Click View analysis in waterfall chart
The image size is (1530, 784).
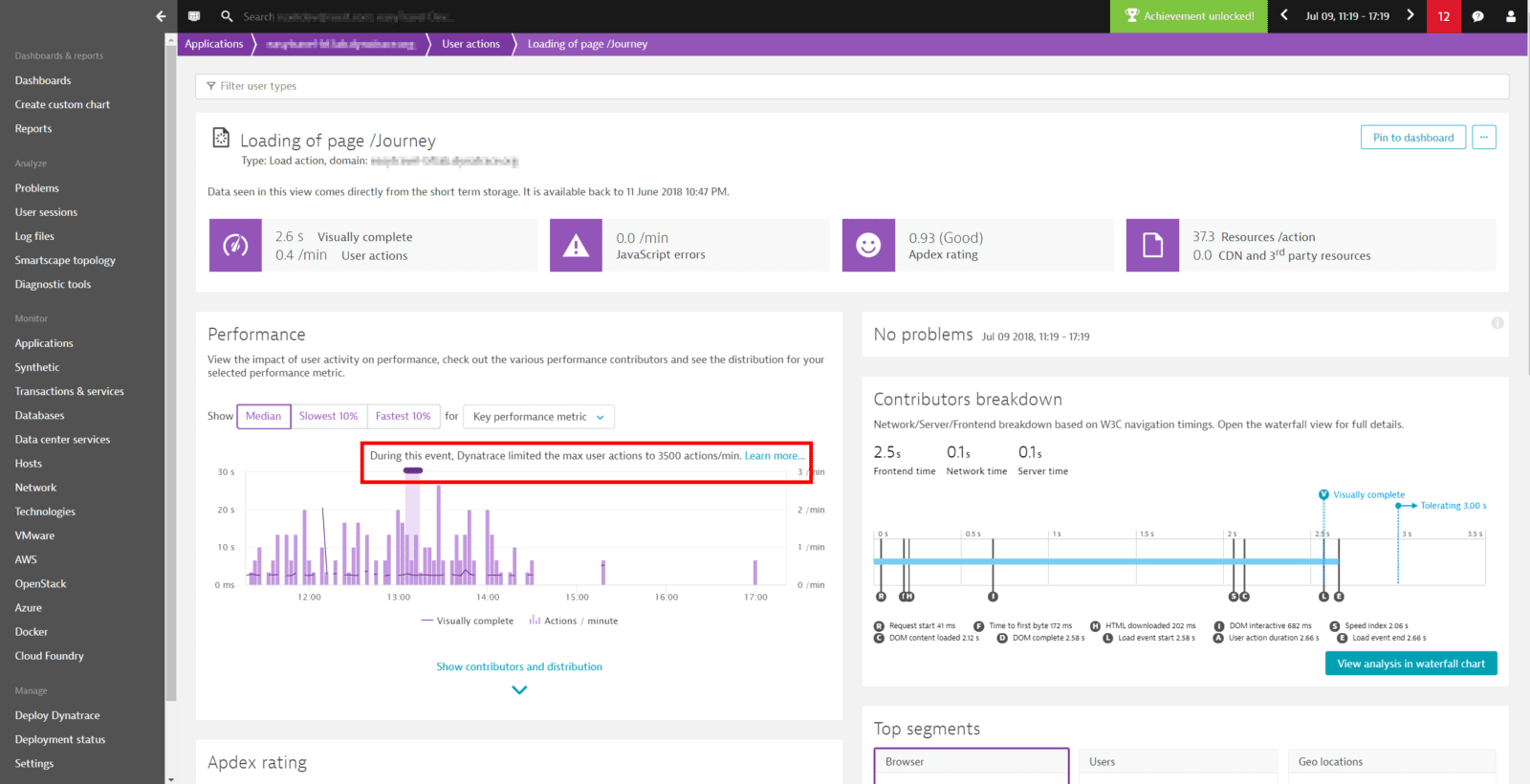tap(1410, 664)
